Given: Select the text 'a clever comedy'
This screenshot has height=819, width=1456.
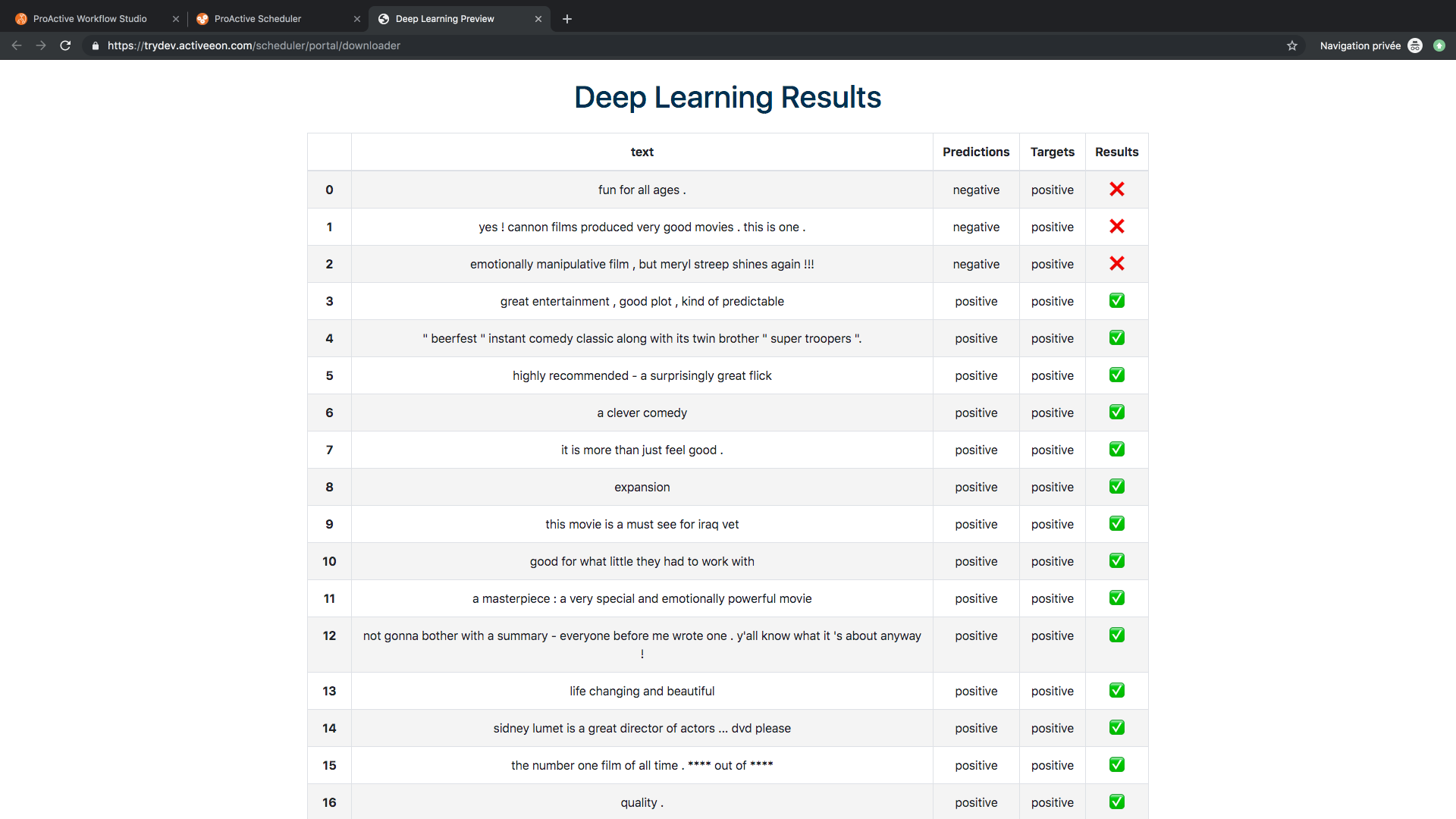Looking at the screenshot, I should point(642,413).
